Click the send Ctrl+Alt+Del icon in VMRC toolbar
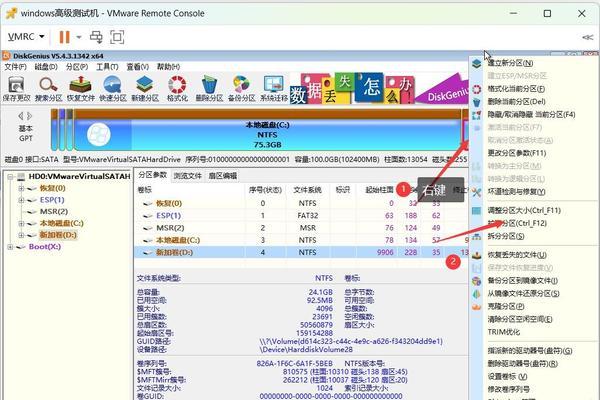This screenshot has height=400, width=600. (x=96, y=37)
